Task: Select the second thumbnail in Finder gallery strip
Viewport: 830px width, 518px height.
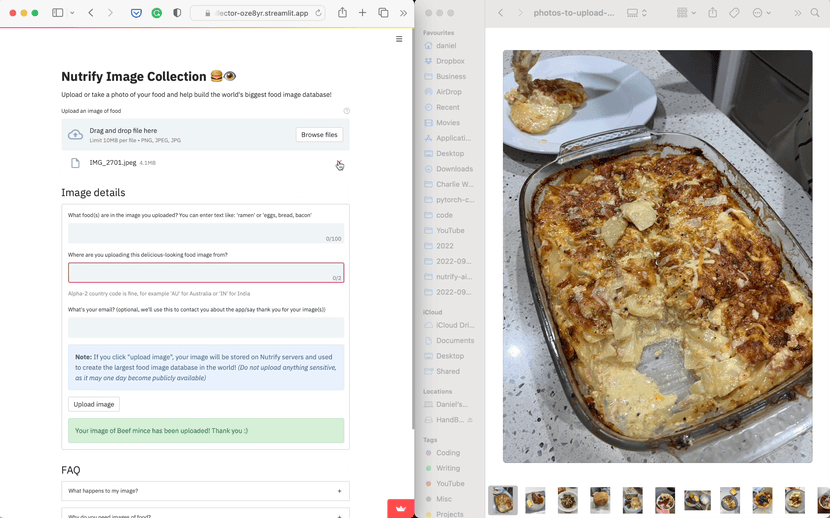Action: (x=535, y=500)
